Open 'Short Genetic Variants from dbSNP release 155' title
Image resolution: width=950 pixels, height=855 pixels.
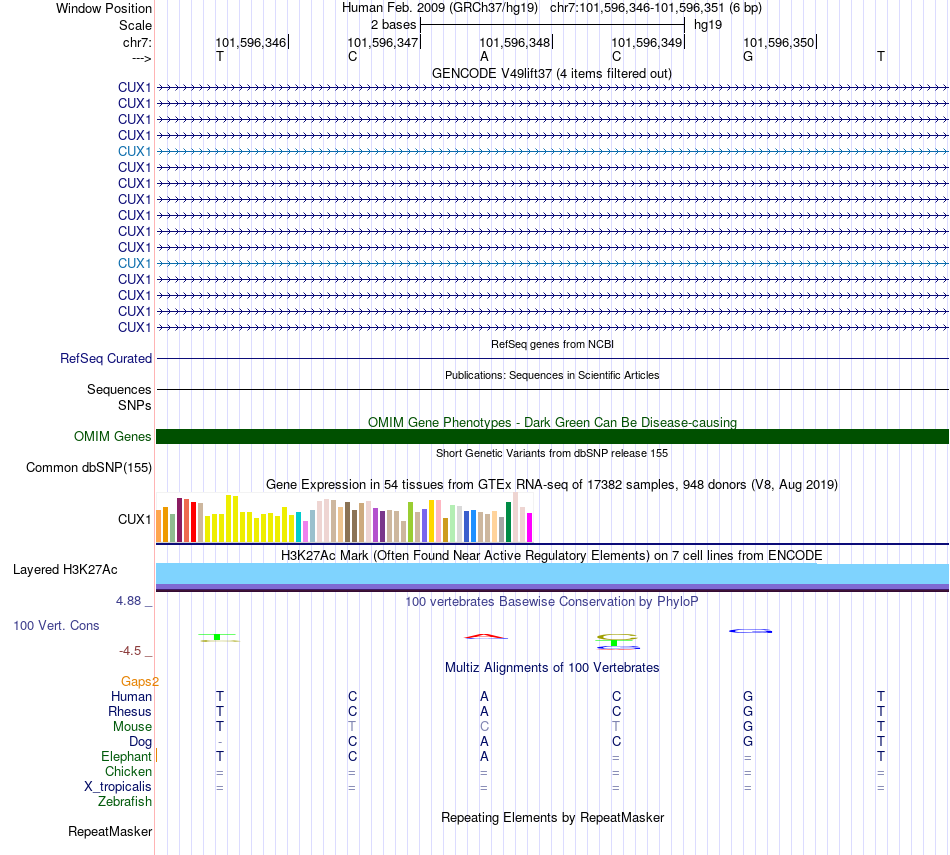(552, 453)
